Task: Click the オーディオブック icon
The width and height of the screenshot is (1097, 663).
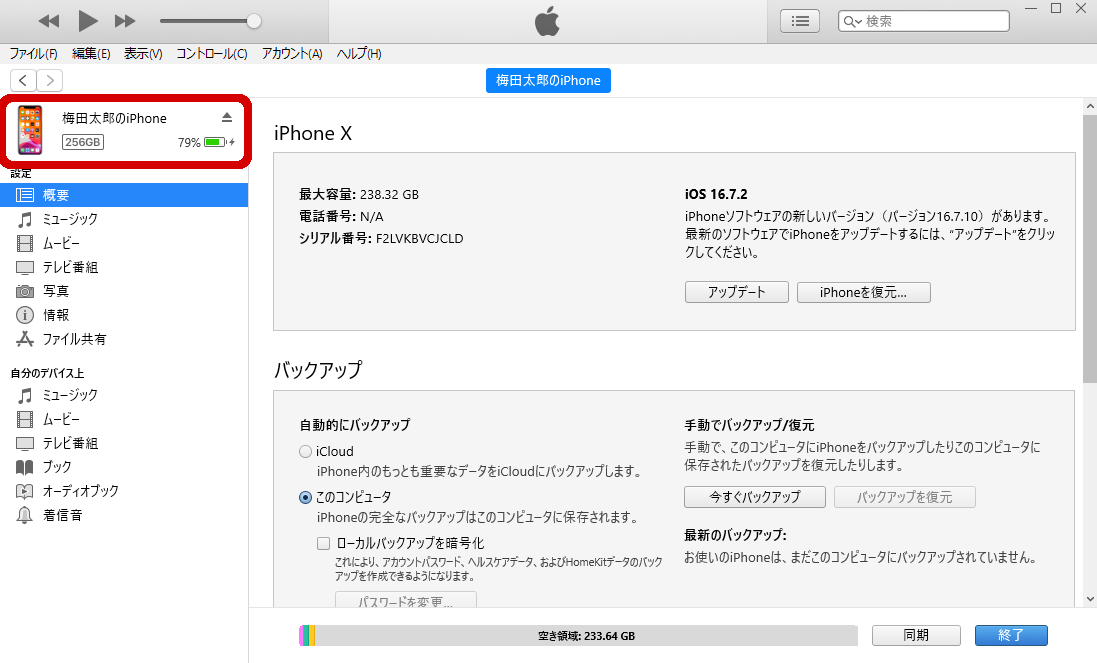Action: click(24, 491)
